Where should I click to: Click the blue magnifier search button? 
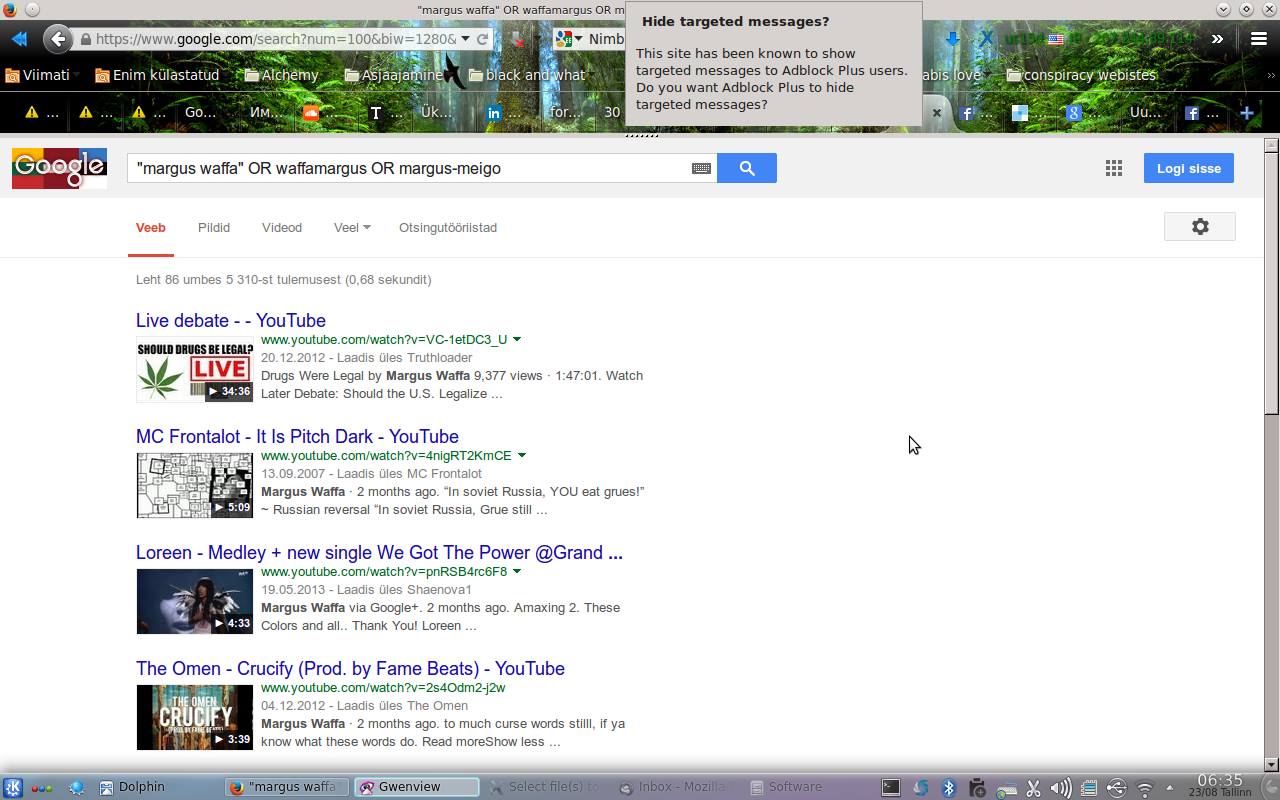tap(746, 168)
